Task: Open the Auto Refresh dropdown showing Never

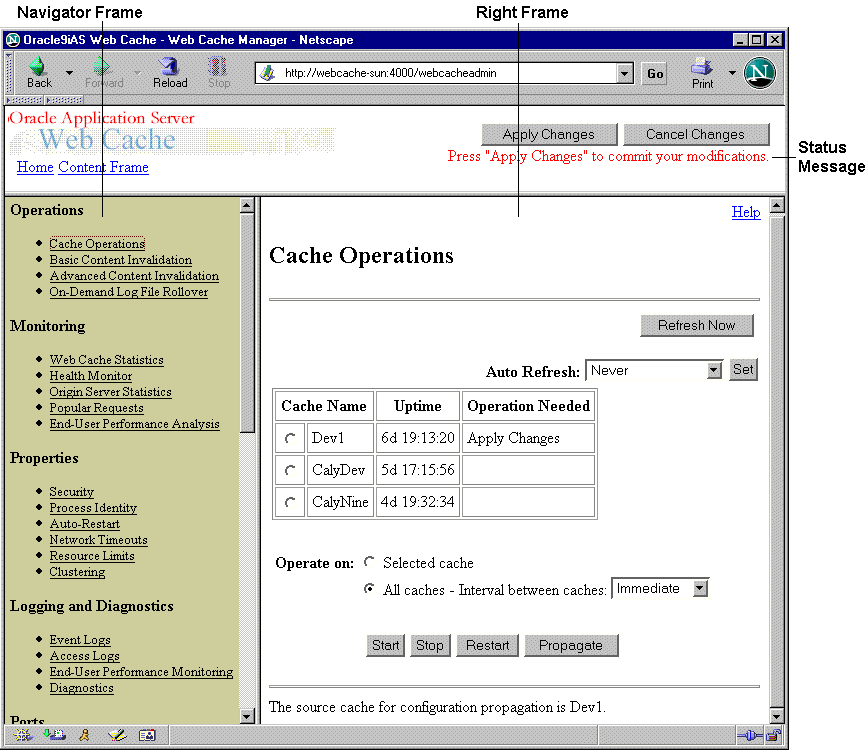Action: 654,370
